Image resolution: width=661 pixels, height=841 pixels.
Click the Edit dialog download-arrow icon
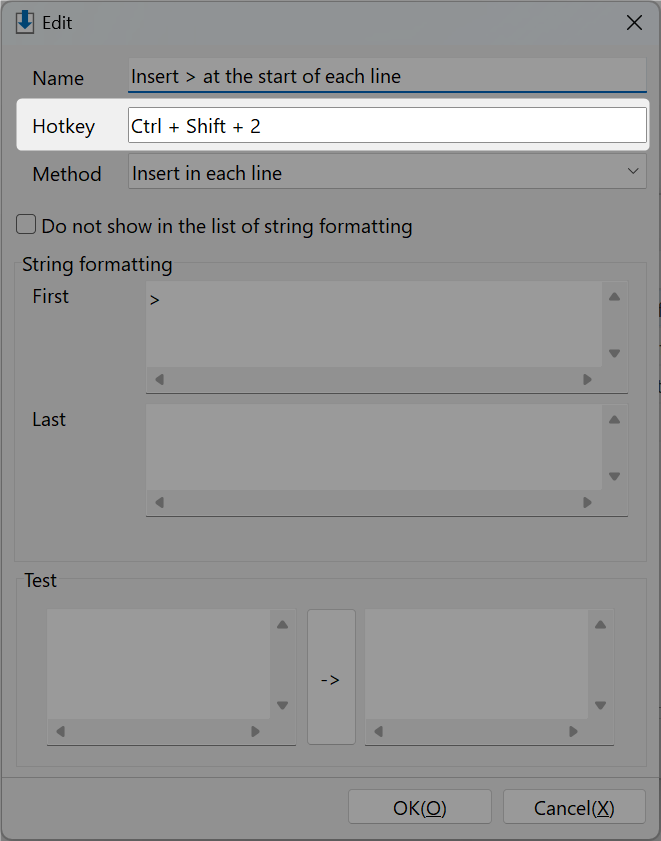point(25,23)
